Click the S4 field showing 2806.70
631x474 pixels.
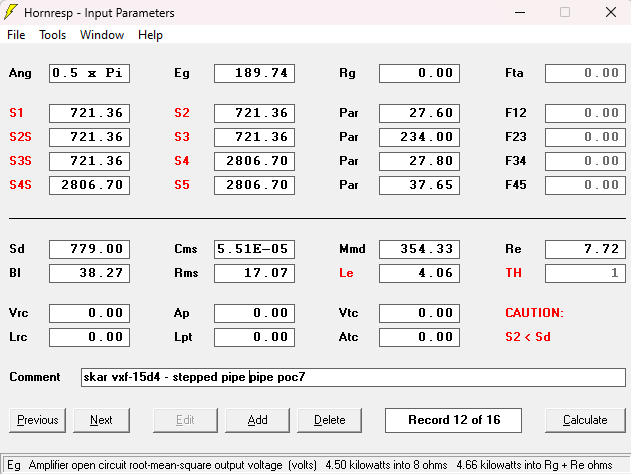(254, 161)
